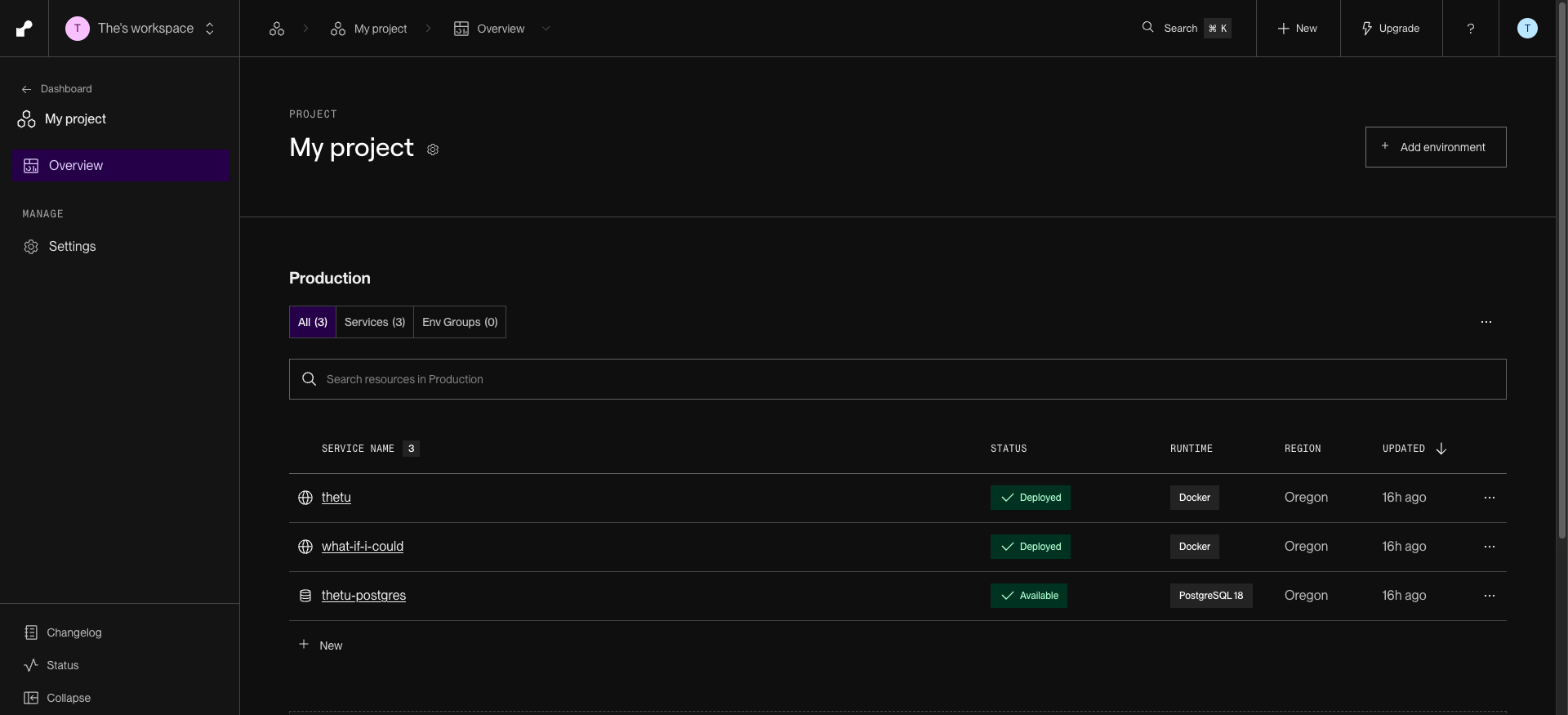Screen dimensions: 1568x715
Task: Click the Service Name column header
Action: [358, 449]
